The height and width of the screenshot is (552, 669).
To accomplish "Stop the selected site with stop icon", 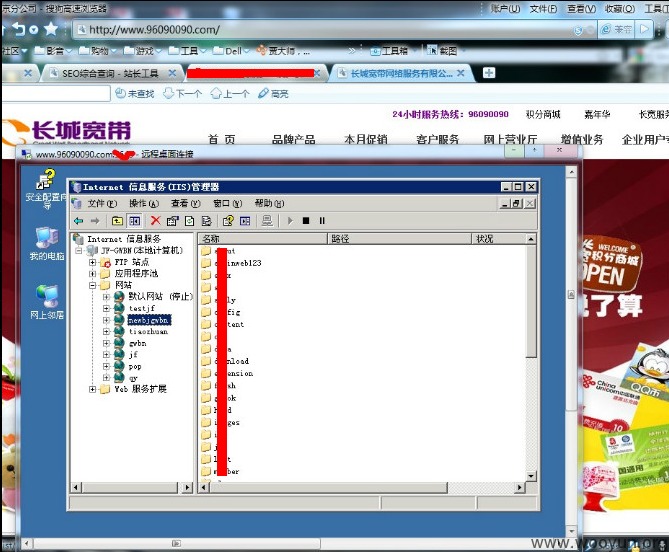I will tap(306, 221).
